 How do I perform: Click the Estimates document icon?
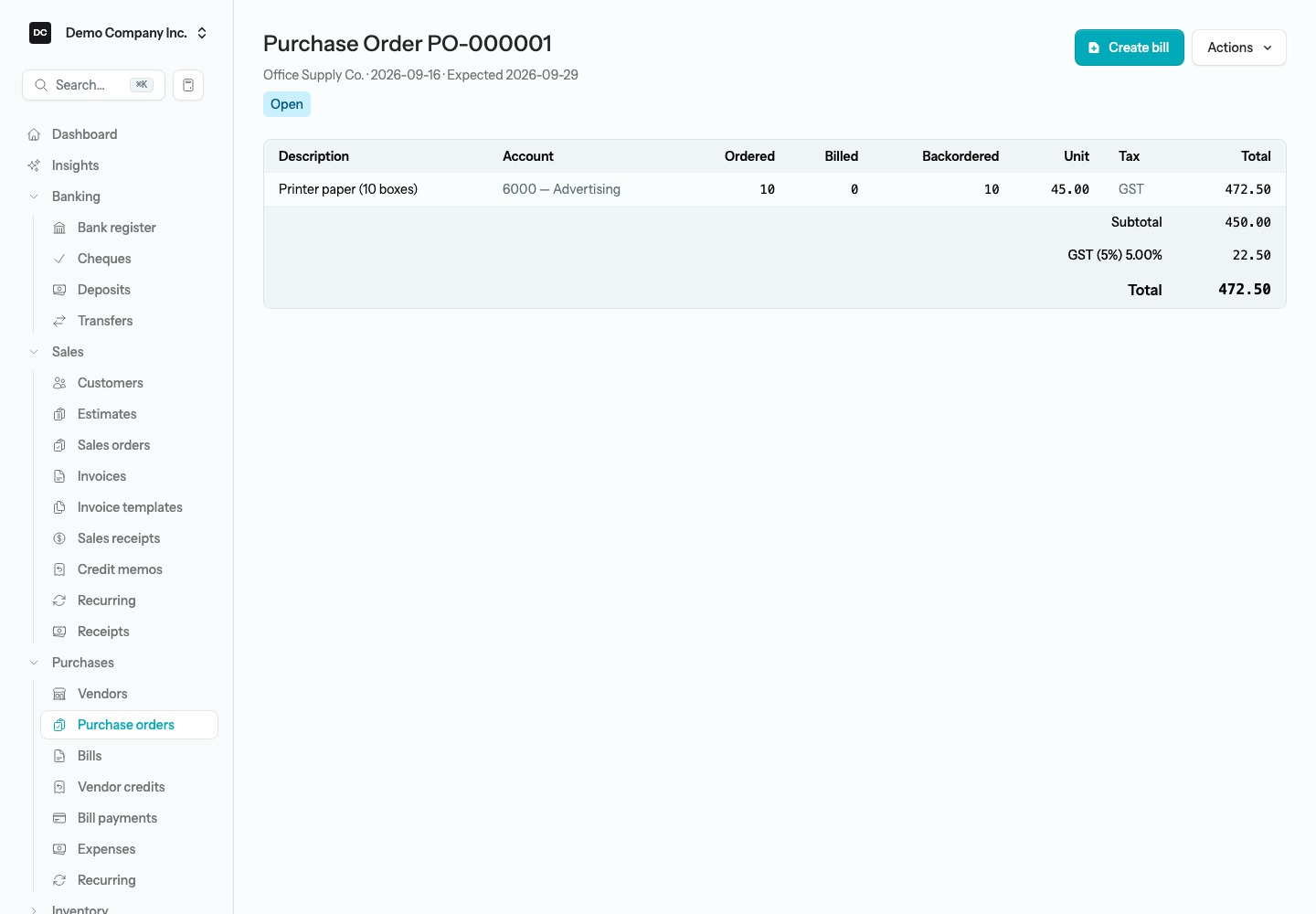pyautogui.click(x=59, y=414)
